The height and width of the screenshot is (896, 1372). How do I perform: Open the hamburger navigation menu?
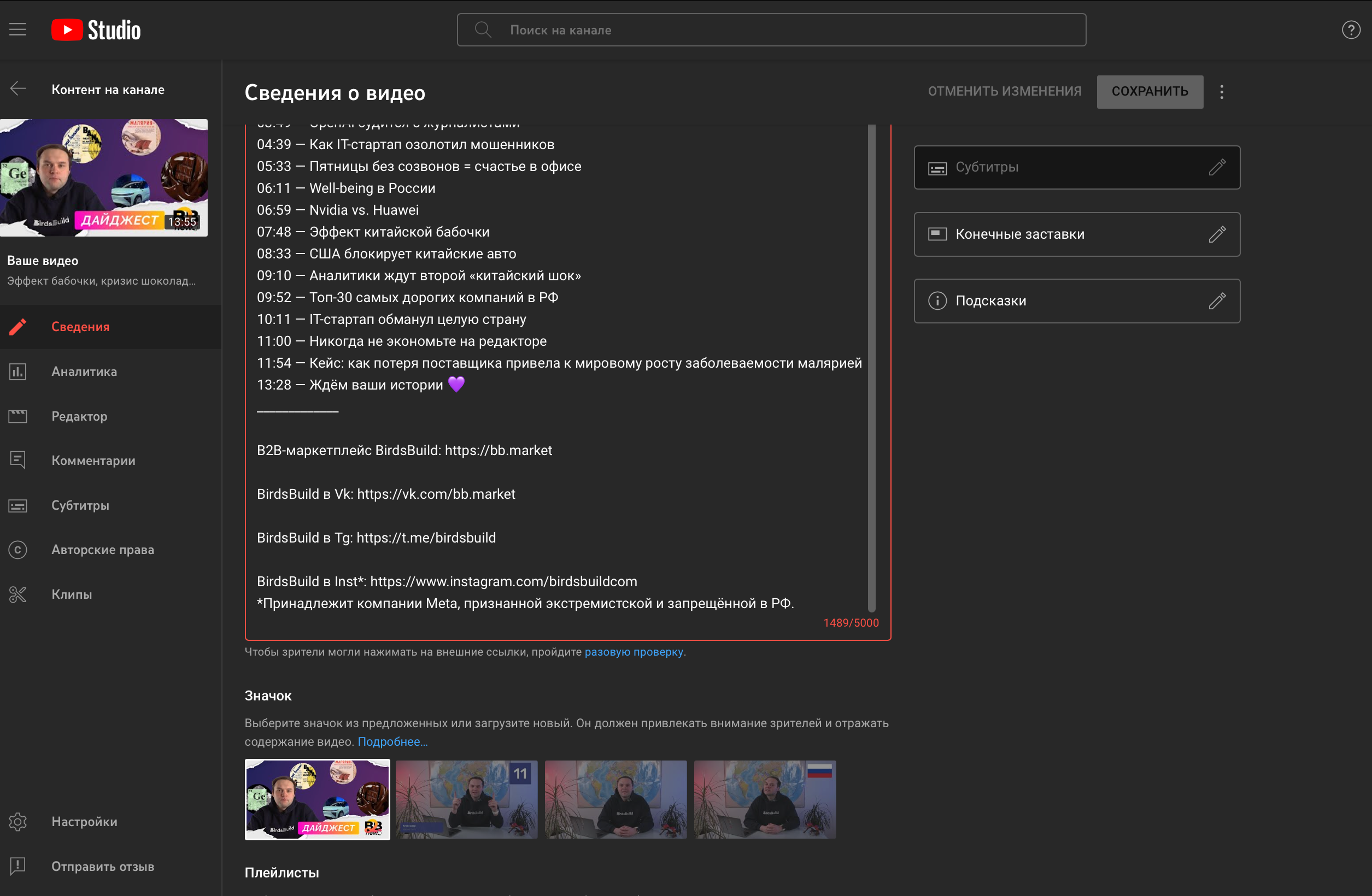pyautogui.click(x=18, y=30)
